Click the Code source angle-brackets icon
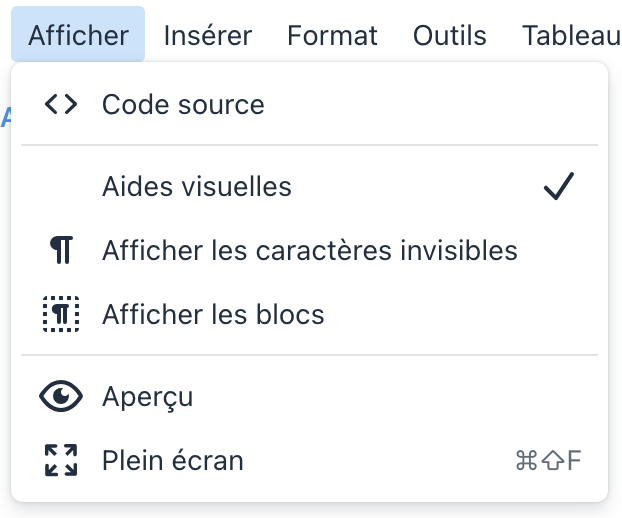This screenshot has width=622, height=518. click(61, 105)
